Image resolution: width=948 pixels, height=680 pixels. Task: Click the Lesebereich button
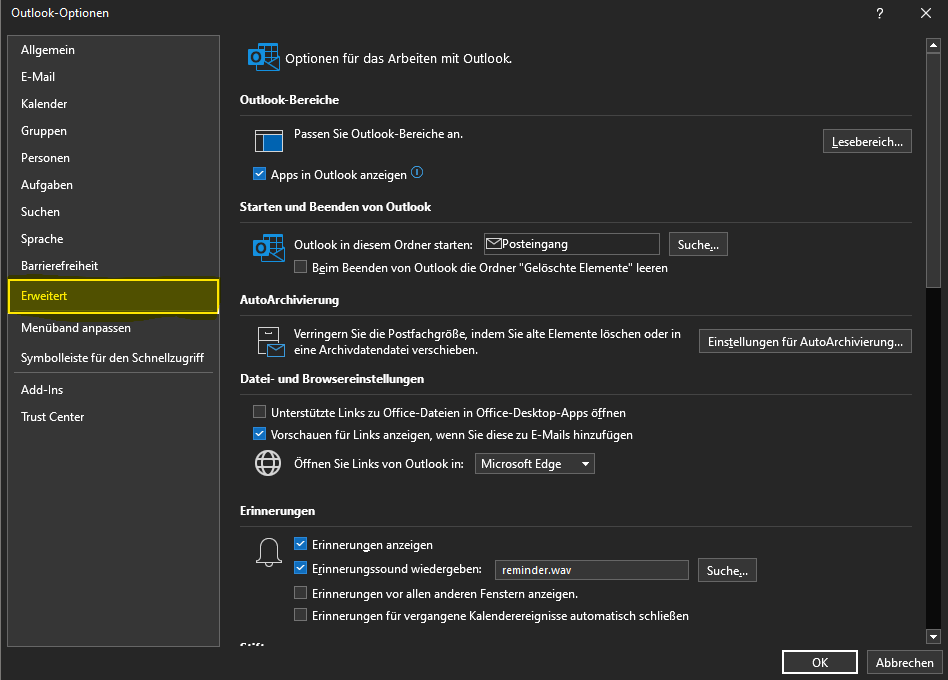(x=867, y=141)
